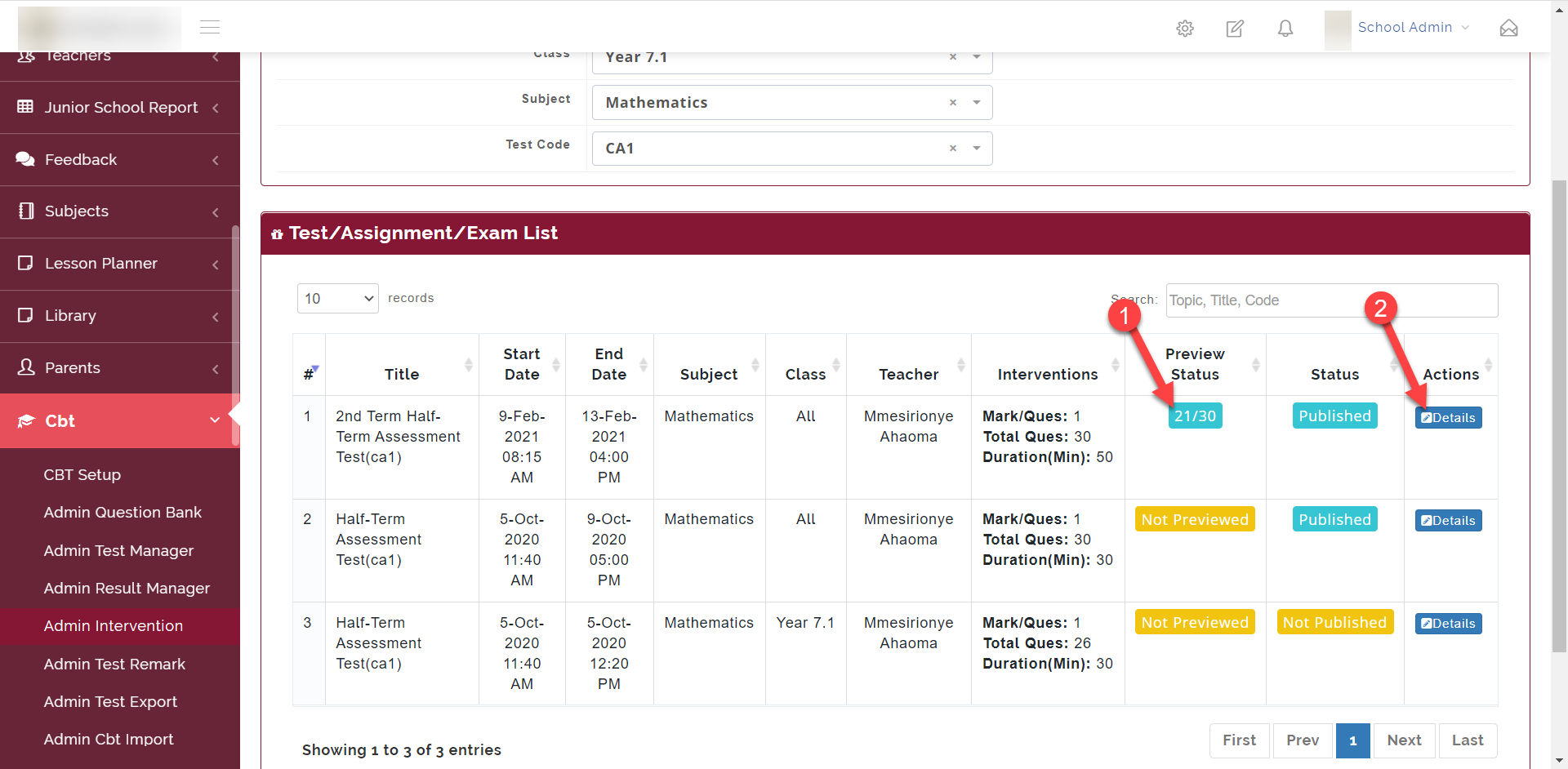
Task: Click the Junior School Report table icon
Action: tap(25, 107)
